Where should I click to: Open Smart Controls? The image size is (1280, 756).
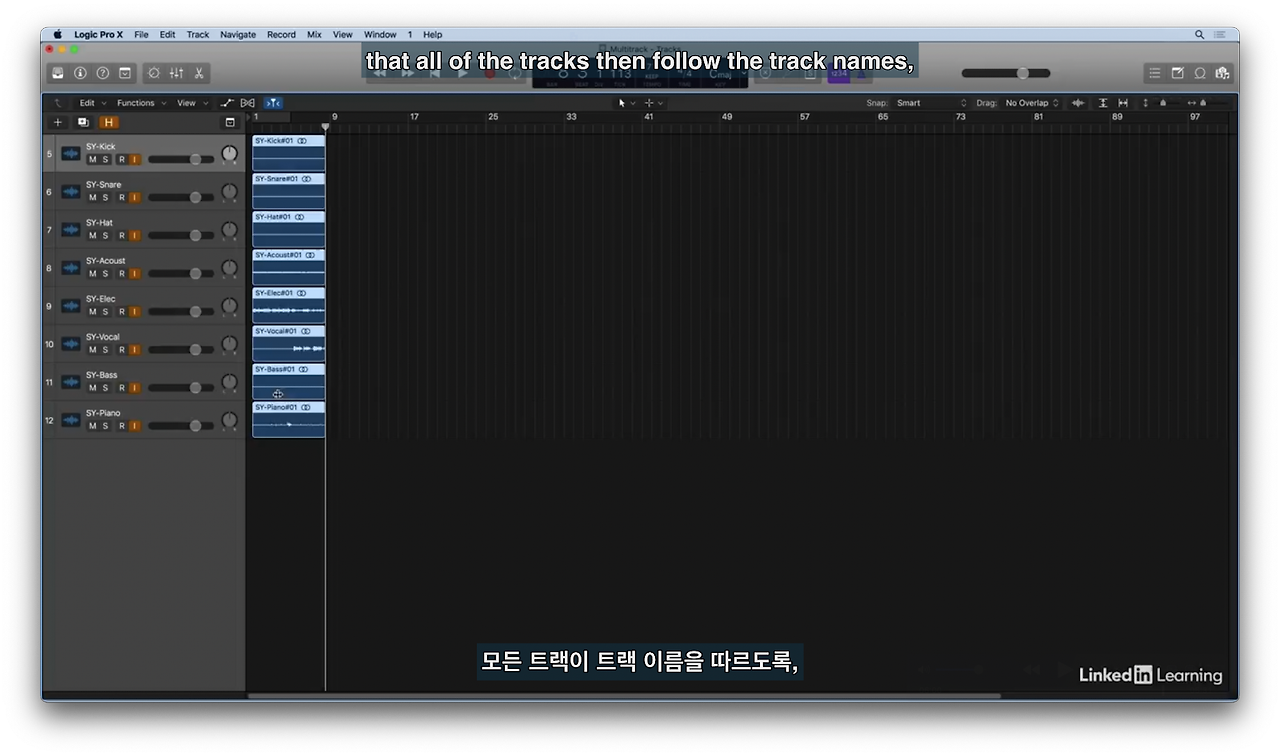154,73
